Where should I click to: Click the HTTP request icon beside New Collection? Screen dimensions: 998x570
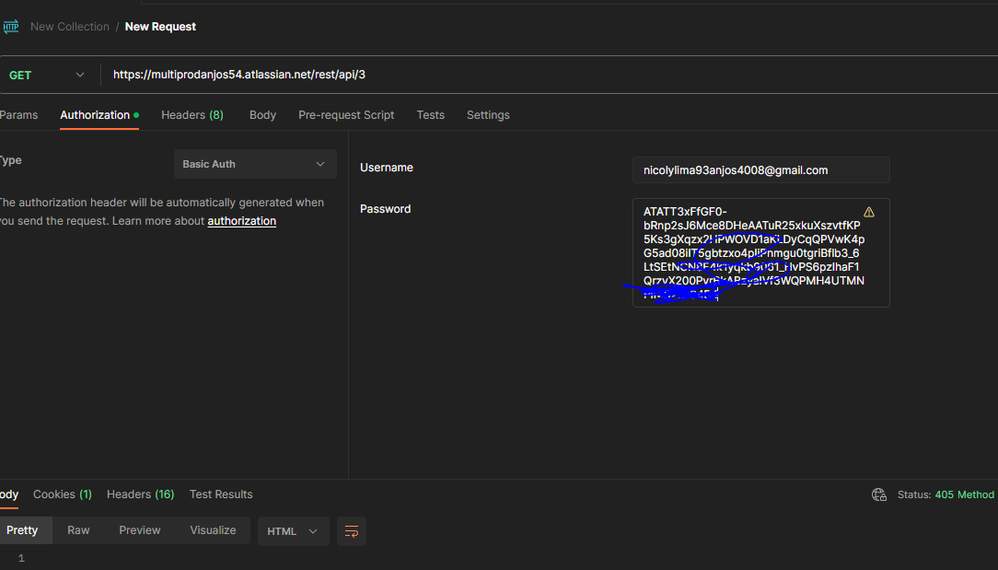point(11,27)
